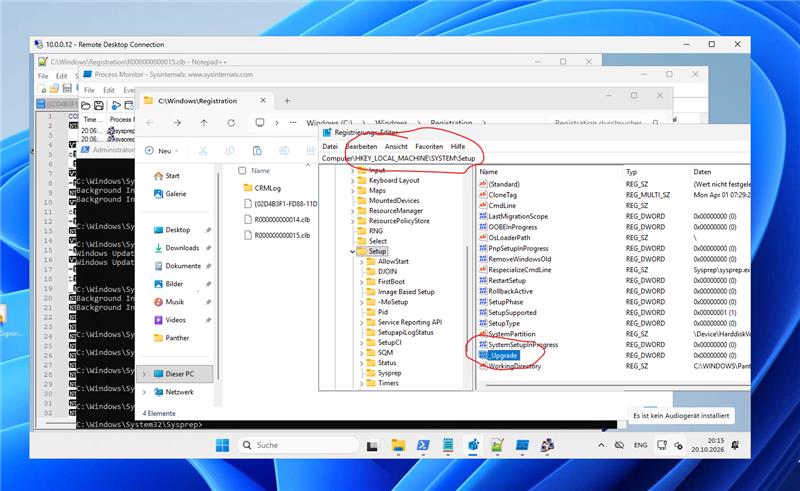Viewport: 800px width, 491px height.
Task: Select file R000000000014.clb in Explorer
Action: 282,219
